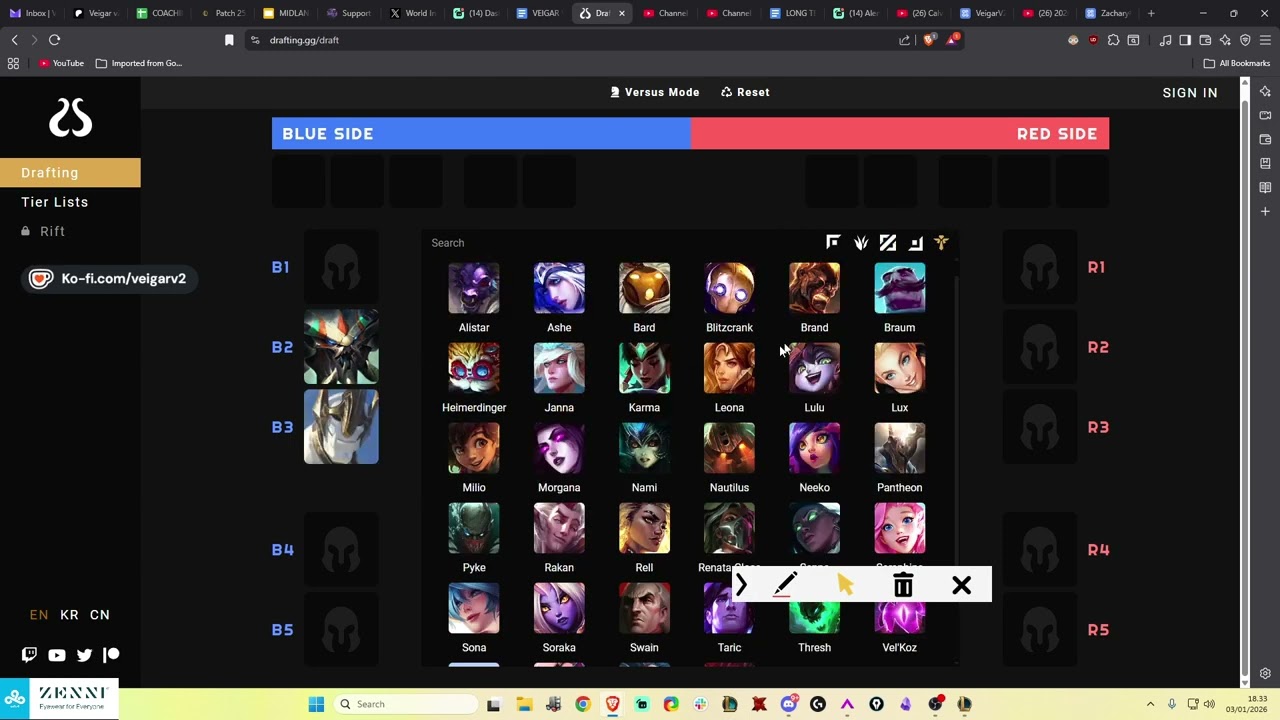Viewport: 1280px width, 720px height.
Task: Select the pen annotation tool
Action: pyautogui.click(x=785, y=585)
